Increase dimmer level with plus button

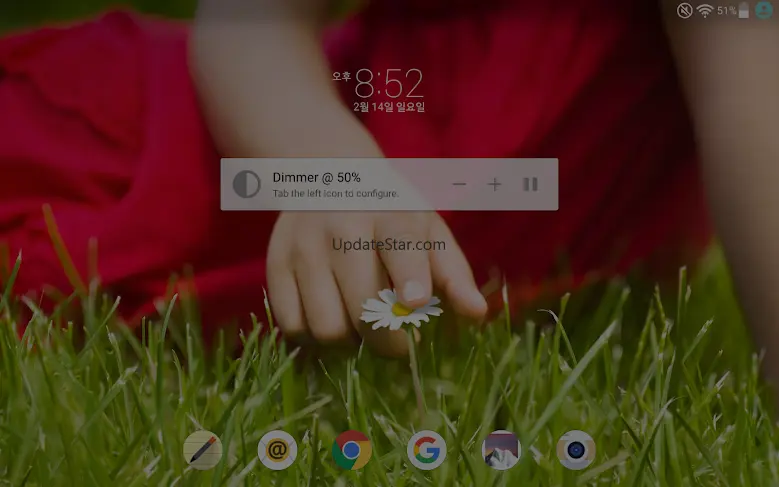[x=494, y=184]
